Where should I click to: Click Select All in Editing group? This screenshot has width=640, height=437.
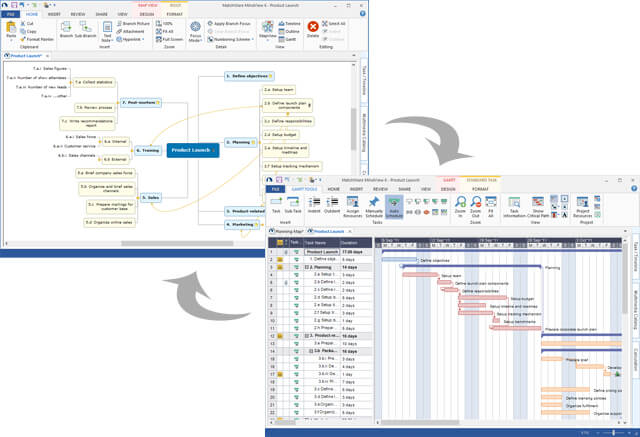pos(333,24)
